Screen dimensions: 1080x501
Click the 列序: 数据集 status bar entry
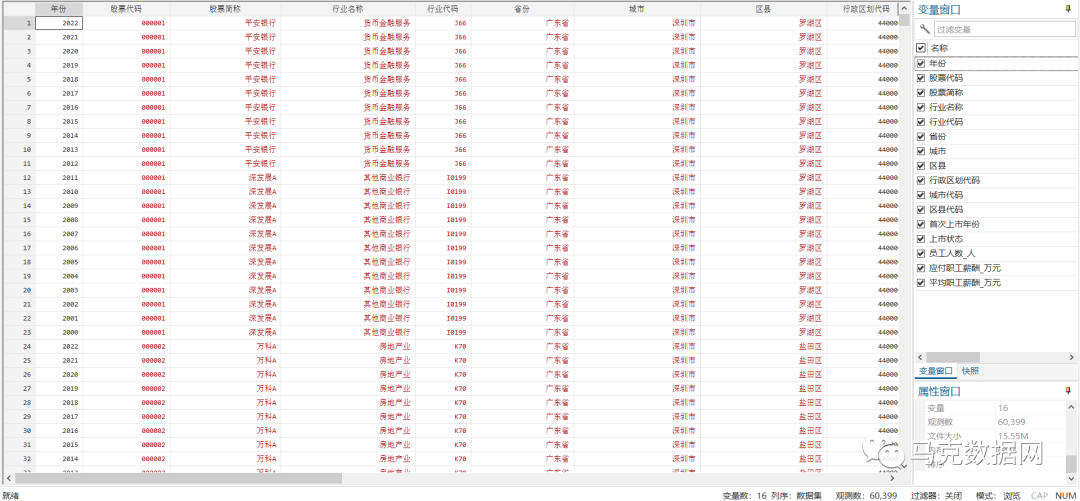click(x=797, y=495)
